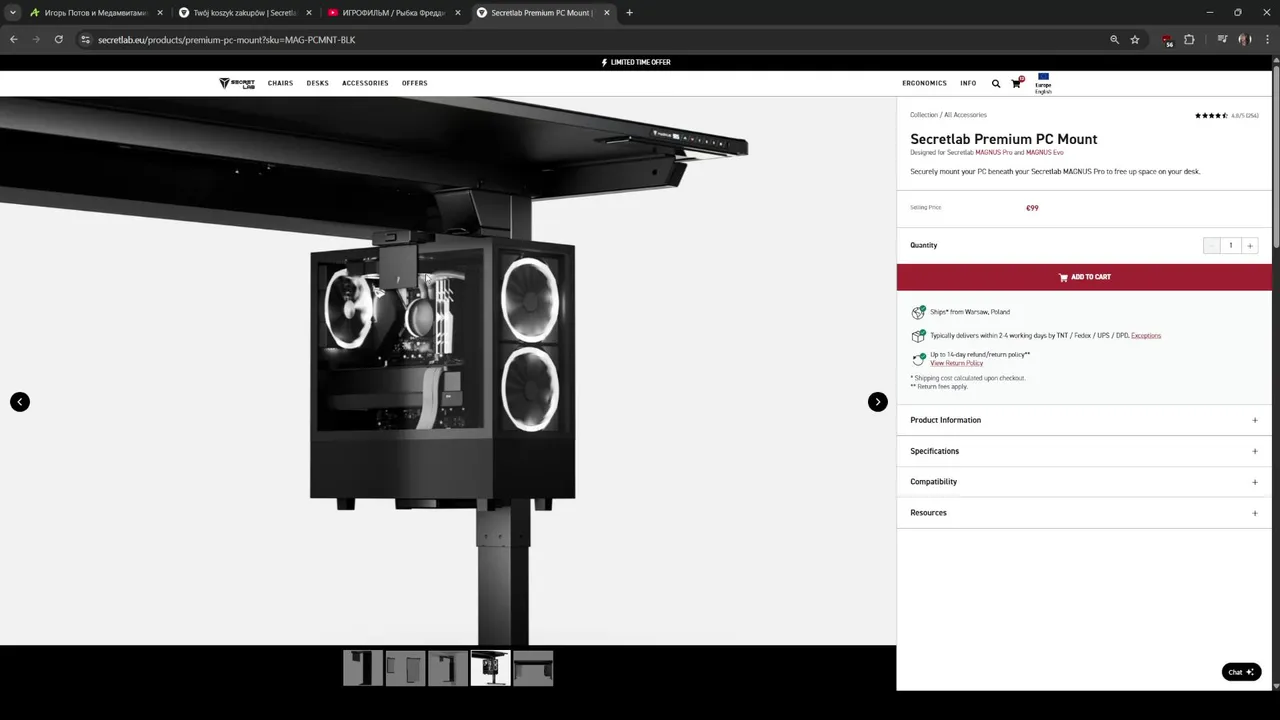This screenshot has width=1280, height=720.
Task: Open the INFO menu
Action: click(968, 83)
